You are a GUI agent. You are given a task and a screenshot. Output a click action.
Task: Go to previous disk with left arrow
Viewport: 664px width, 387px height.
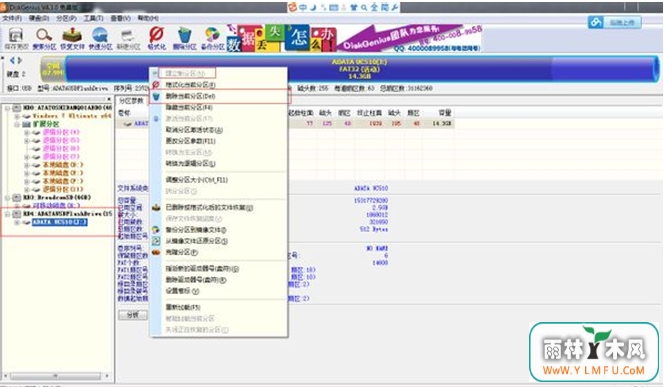click(12, 60)
